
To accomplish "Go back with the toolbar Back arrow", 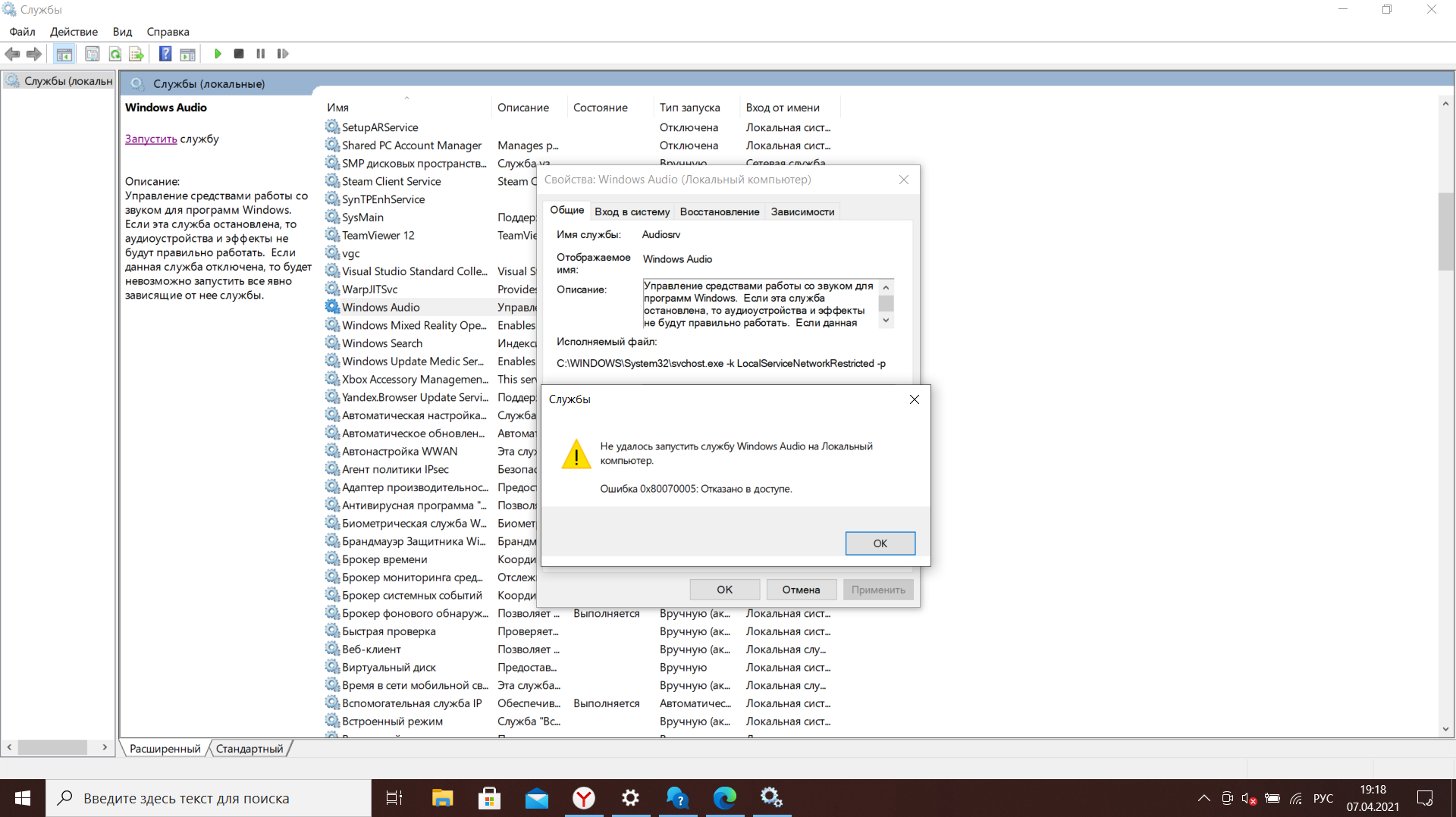I will pyautogui.click(x=12, y=54).
